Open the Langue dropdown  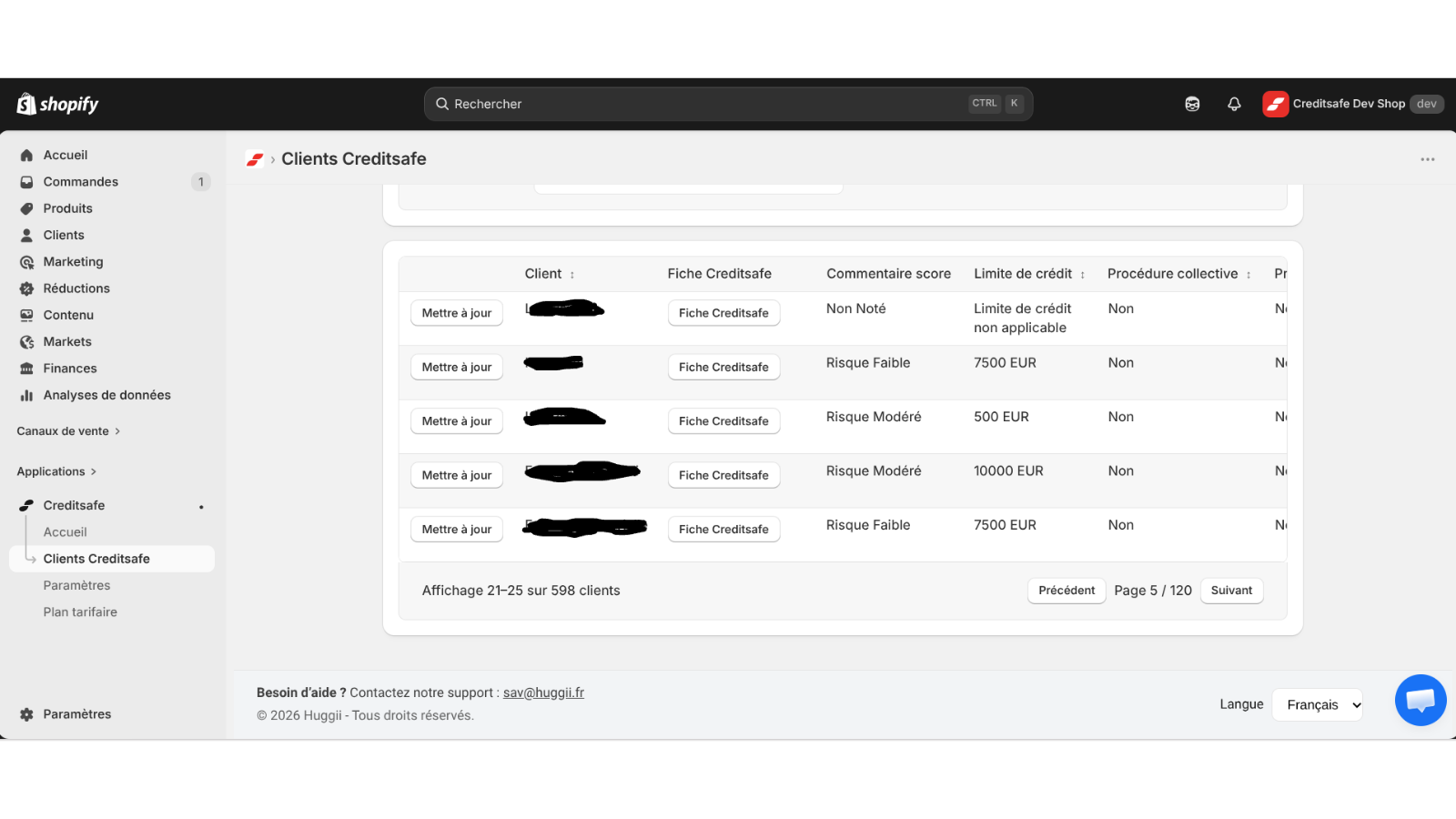pos(1317,704)
